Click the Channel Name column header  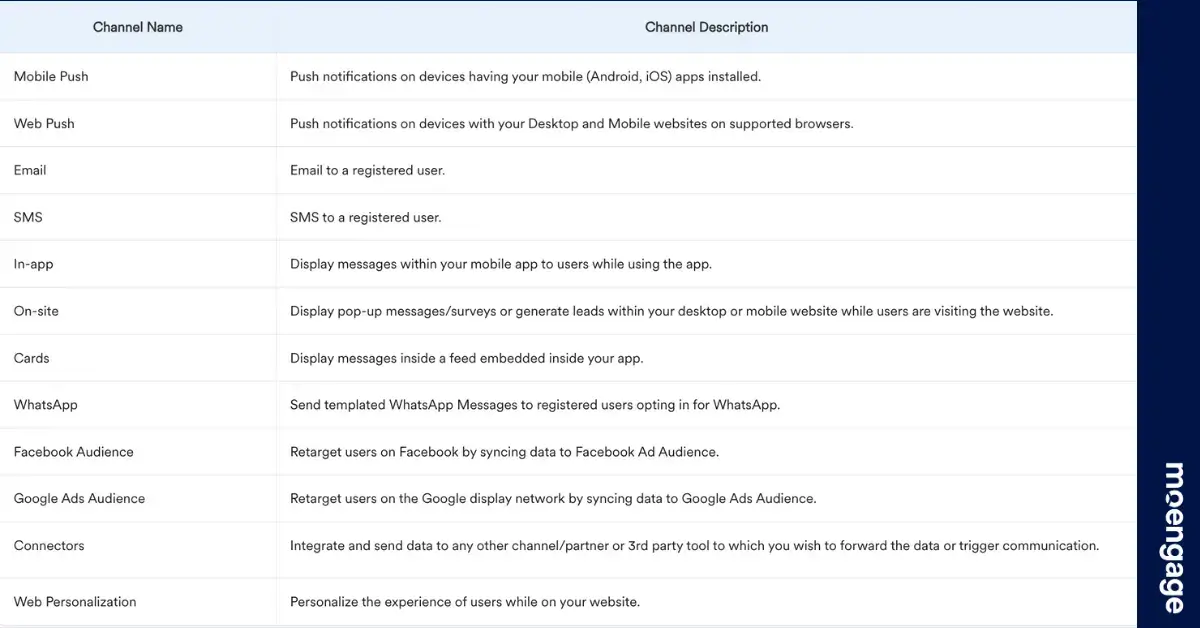tap(138, 27)
